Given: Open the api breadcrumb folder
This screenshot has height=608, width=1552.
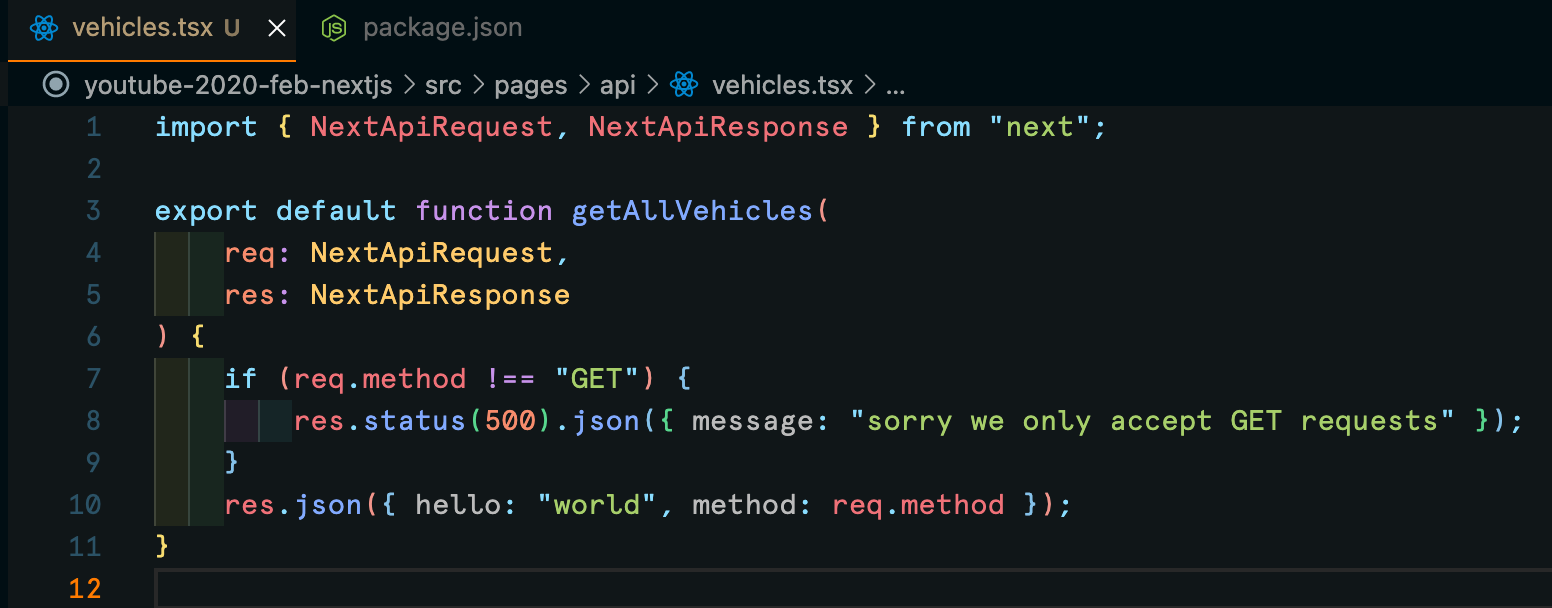Looking at the screenshot, I should [618, 85].
